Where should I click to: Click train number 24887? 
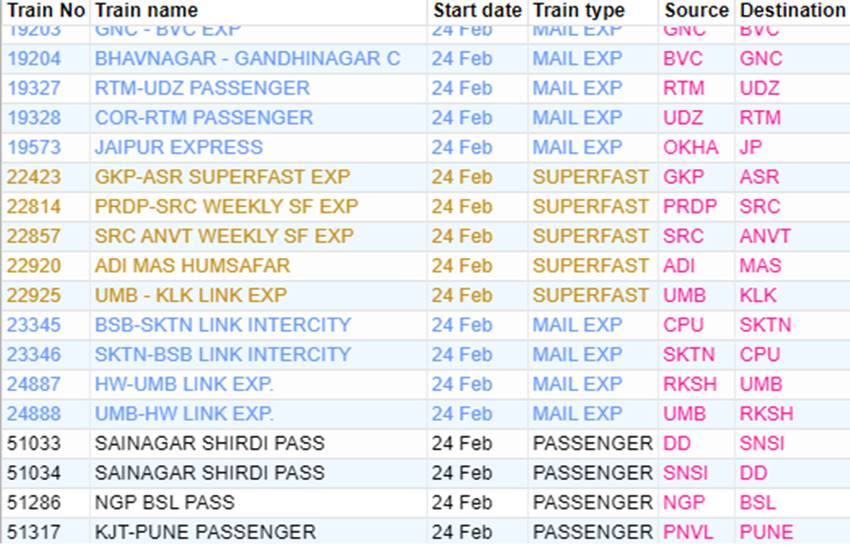tap(34, 384)
